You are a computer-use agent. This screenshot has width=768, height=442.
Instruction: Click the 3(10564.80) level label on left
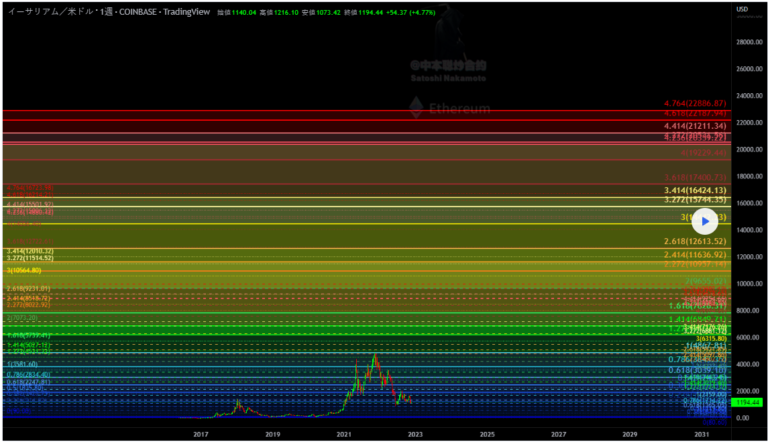point(23,271)
